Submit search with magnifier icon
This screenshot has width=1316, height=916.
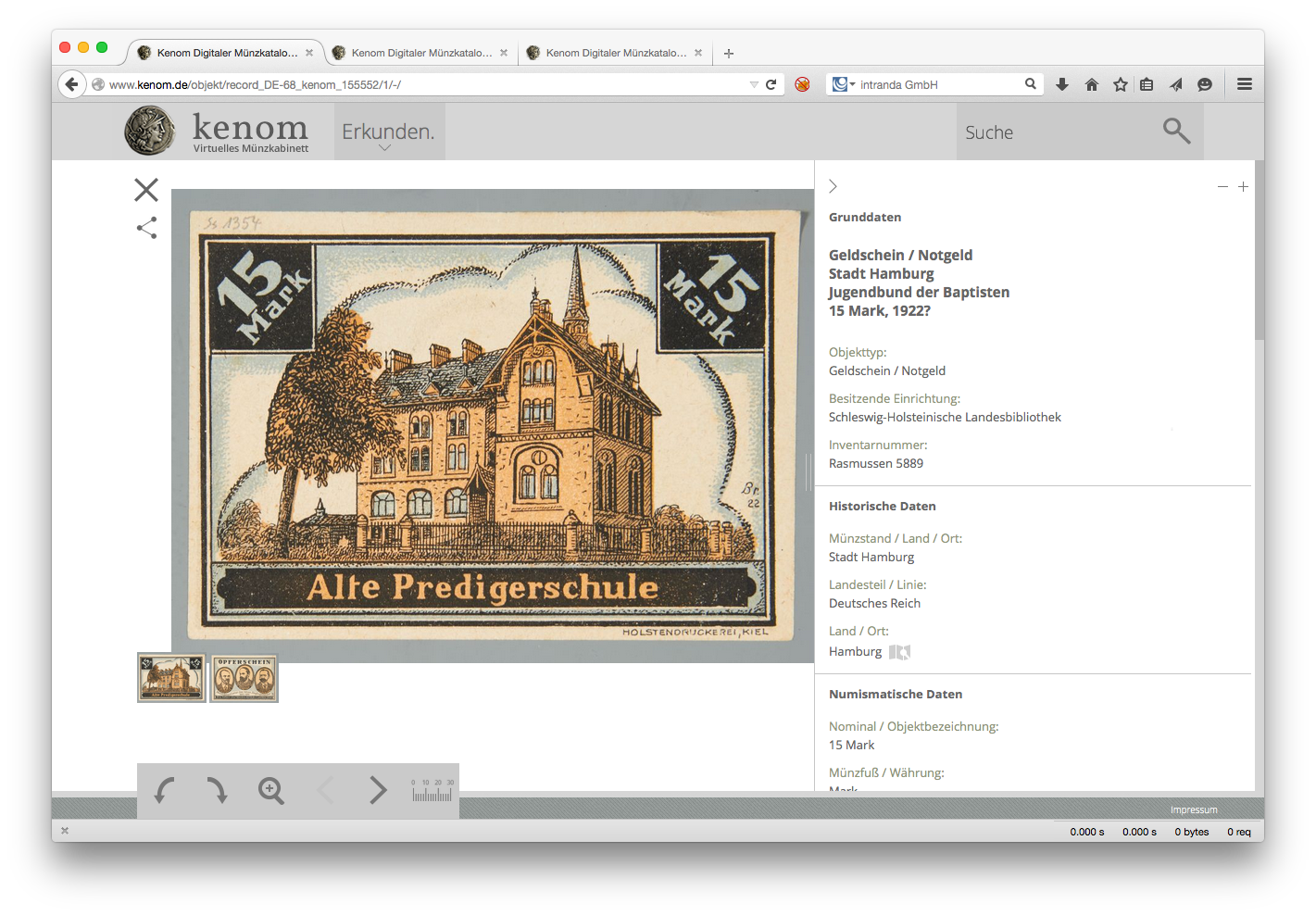(1176, 131)
